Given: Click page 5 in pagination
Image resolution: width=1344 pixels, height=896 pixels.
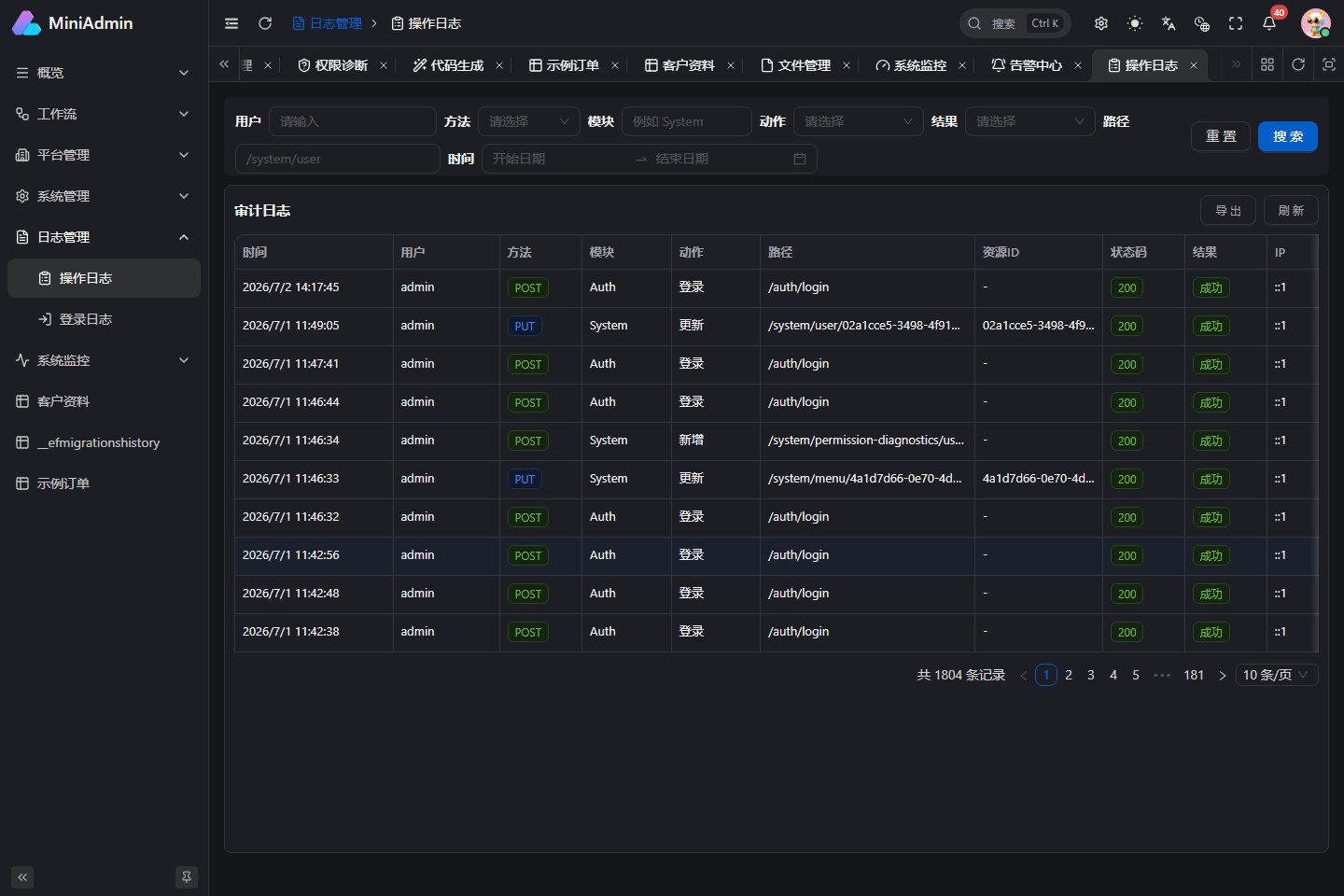Looking at the screenshot, I should tap(1136, 675).
